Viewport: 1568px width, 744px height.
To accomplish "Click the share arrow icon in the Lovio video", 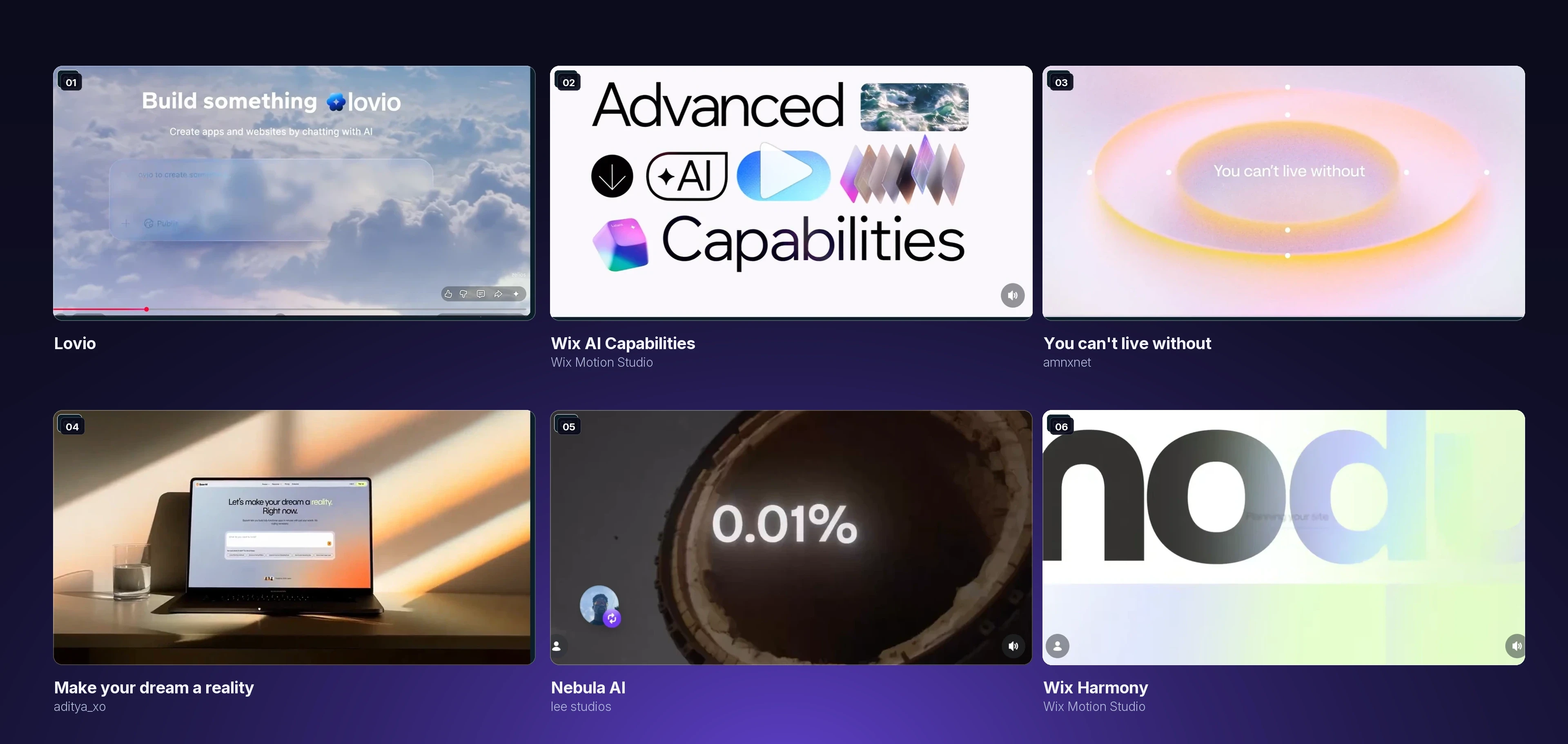I will (498, 294).
